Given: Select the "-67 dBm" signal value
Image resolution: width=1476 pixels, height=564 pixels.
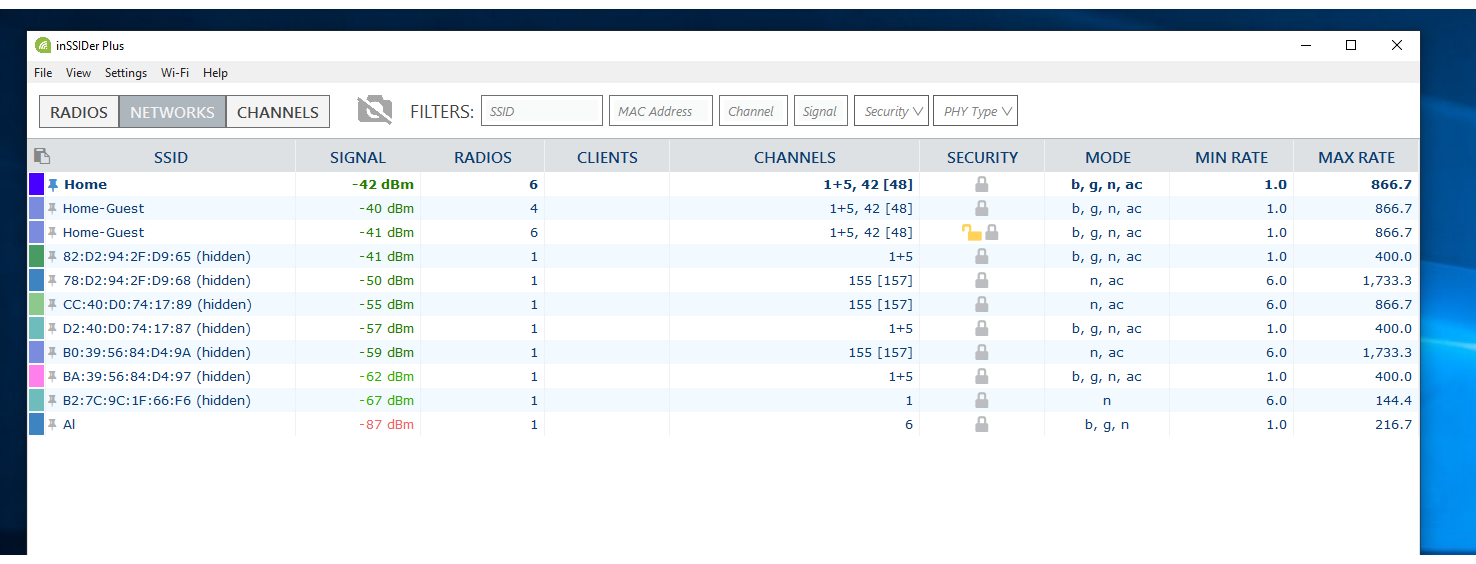Looking at the screenshot, I should pos(386,400).
